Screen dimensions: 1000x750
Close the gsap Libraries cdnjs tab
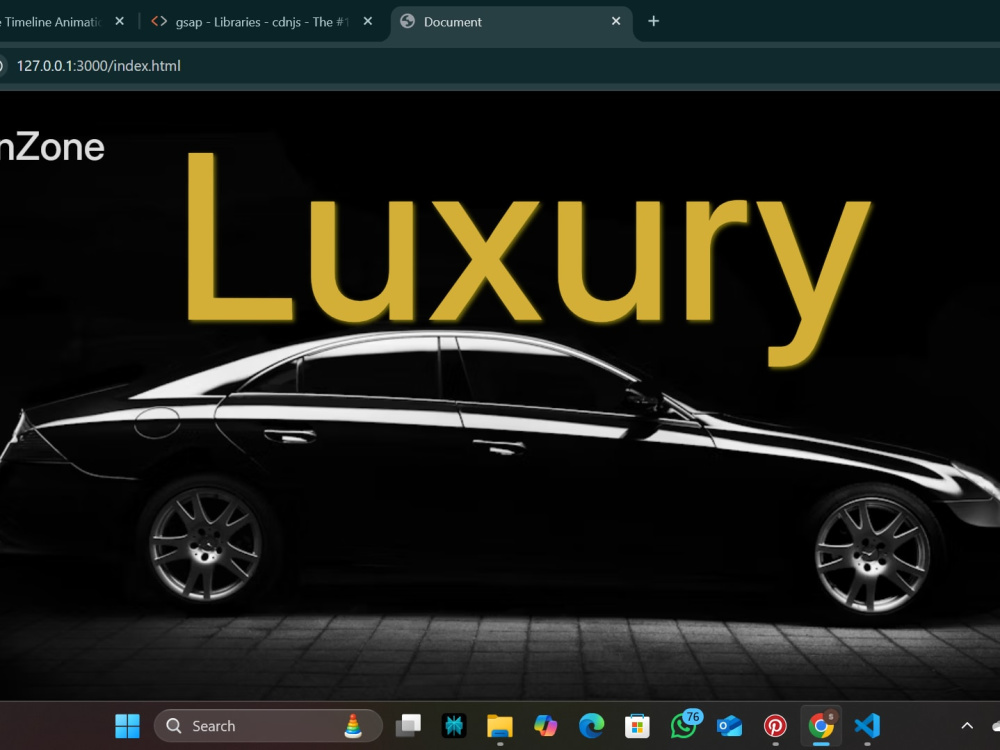[x=368, y=21]
